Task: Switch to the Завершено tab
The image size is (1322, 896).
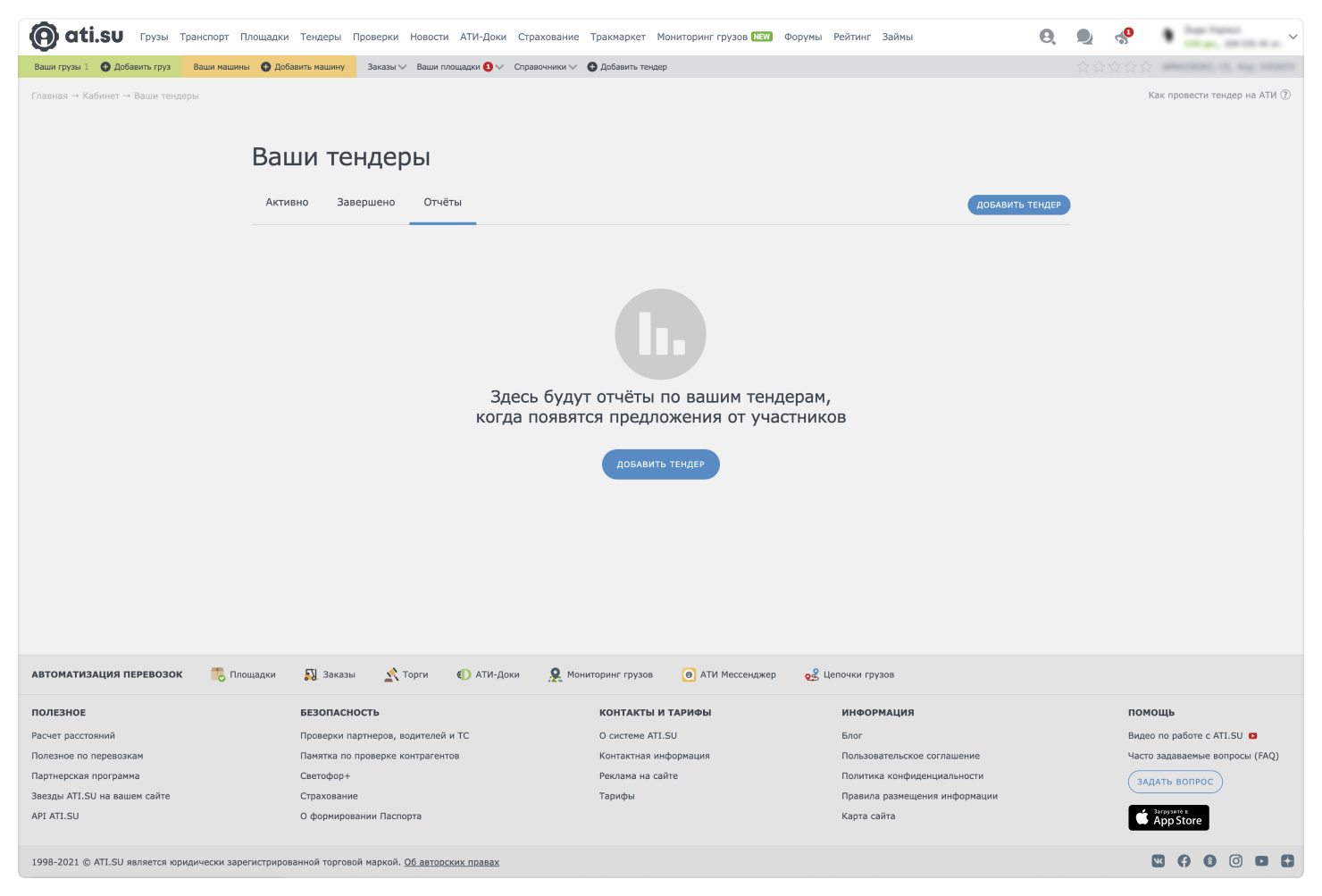Action: pyautogui.click(x=365, y=202)
